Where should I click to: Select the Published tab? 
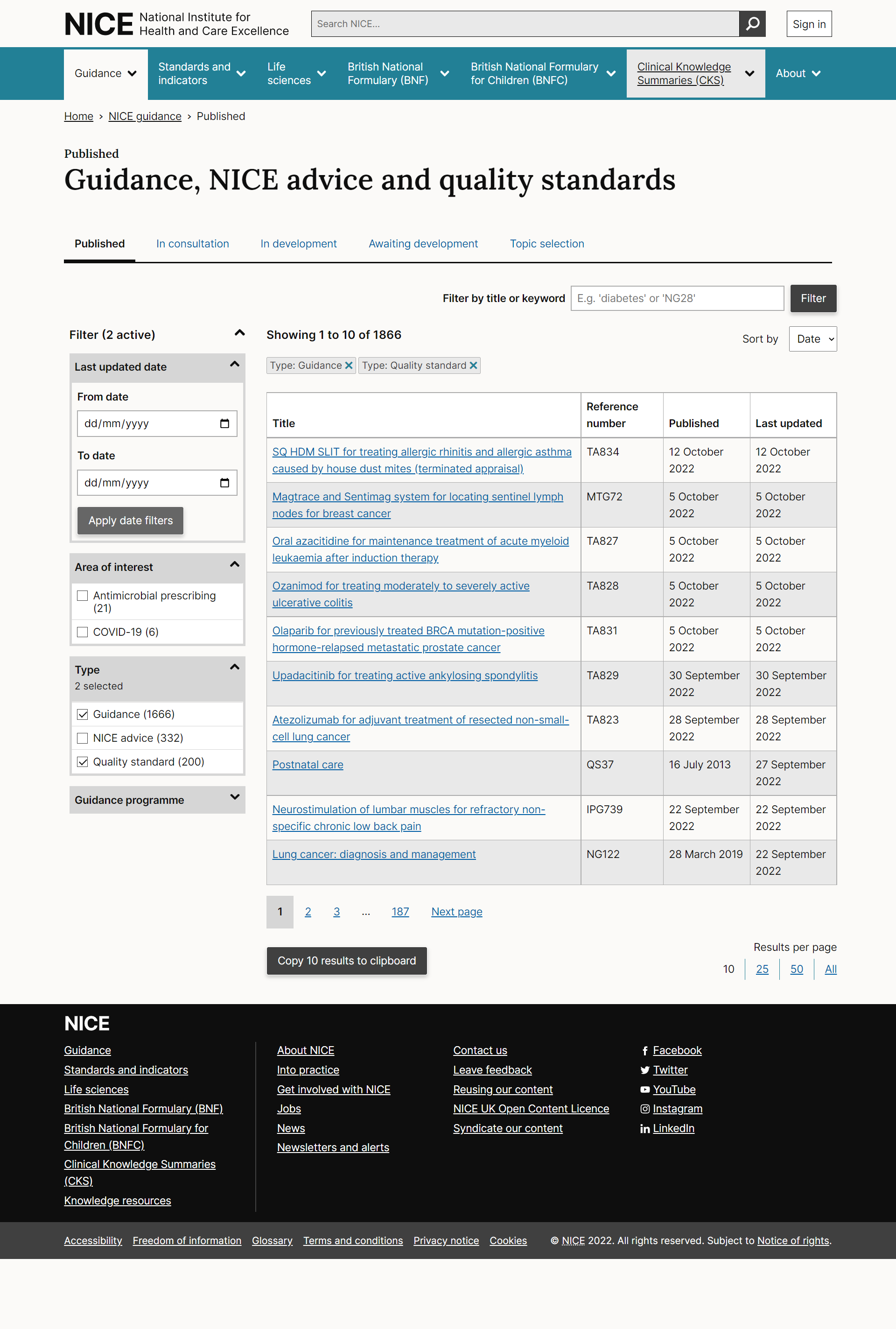click(x=99, y=244)
